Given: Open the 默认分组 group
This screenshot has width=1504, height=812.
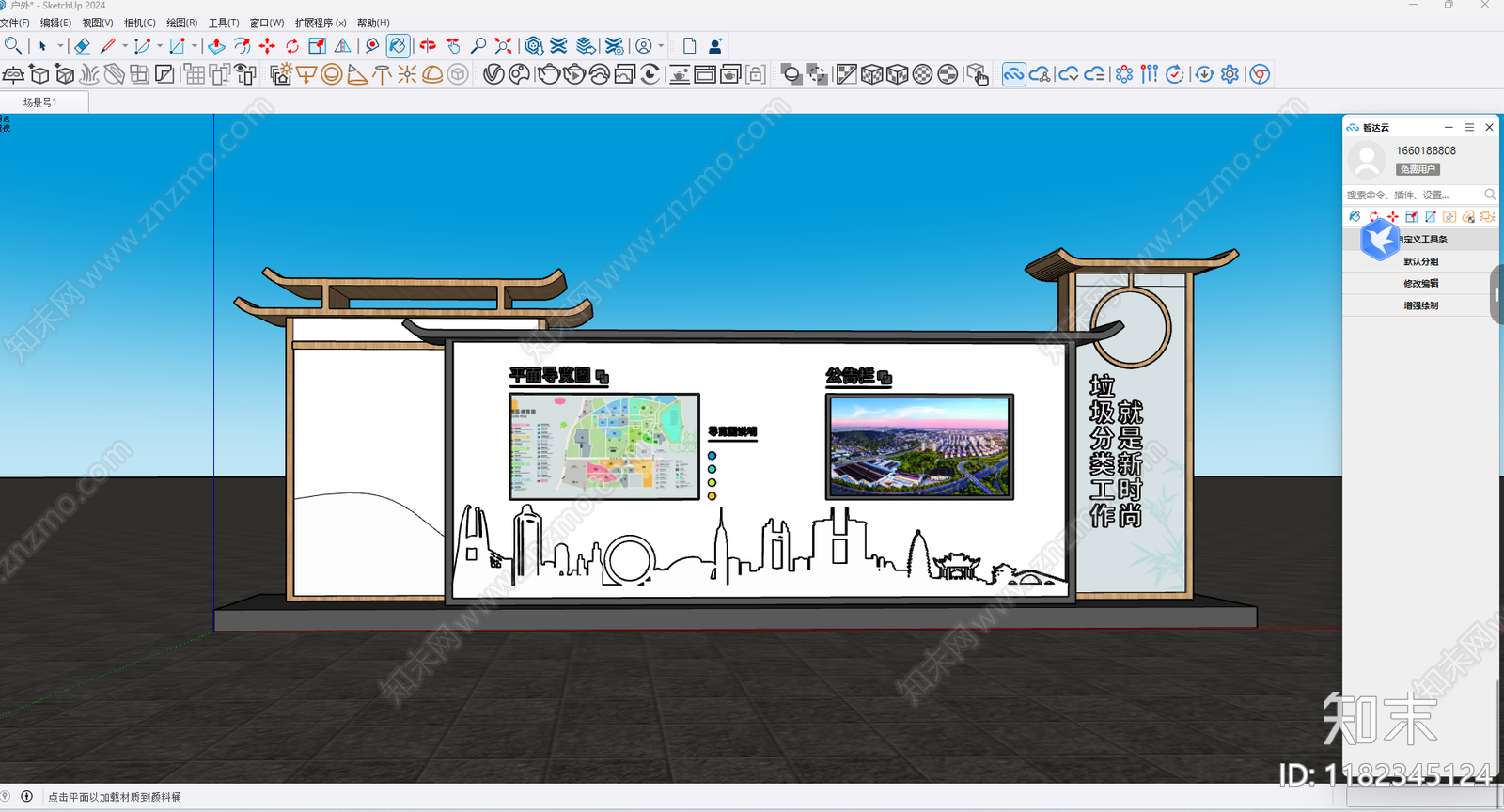Looking at the screenshot, I should coord(1421,261).
